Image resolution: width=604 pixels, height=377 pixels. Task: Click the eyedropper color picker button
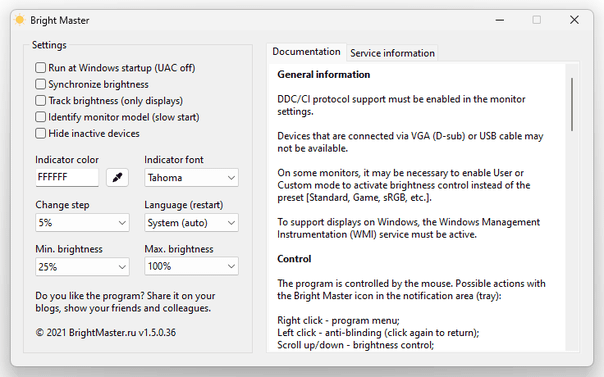pyautogui.click(x=117, y=178)
